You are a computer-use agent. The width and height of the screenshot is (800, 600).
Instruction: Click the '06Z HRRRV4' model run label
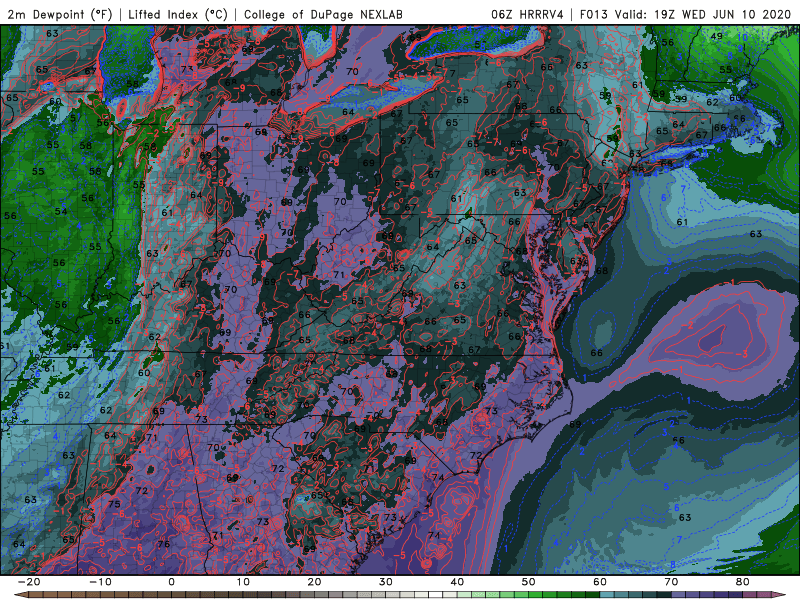pyautogui.click(x=527, y=14)
